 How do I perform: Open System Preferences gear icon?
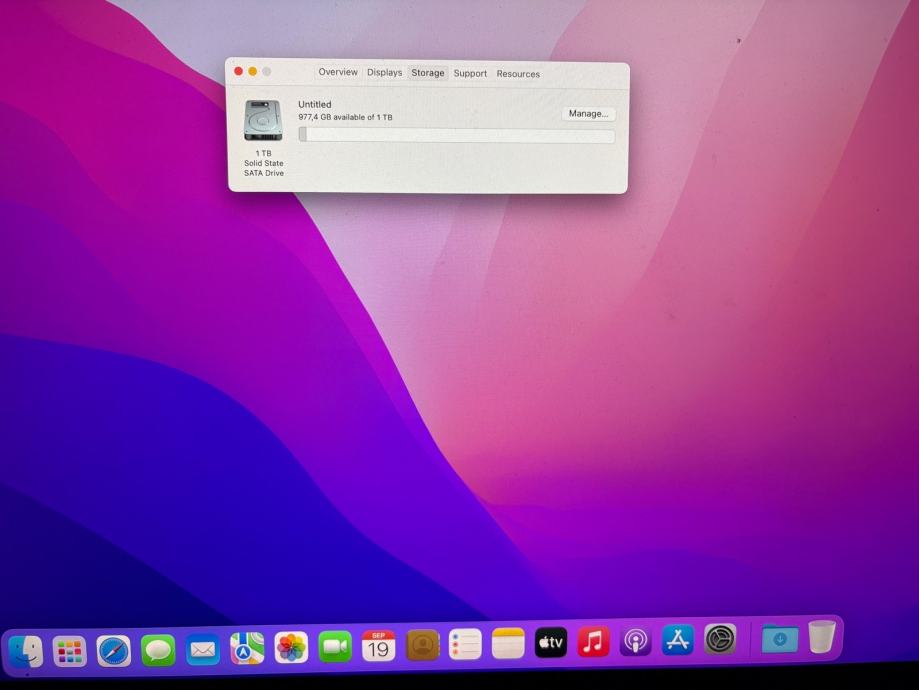[x=720, y=639]
